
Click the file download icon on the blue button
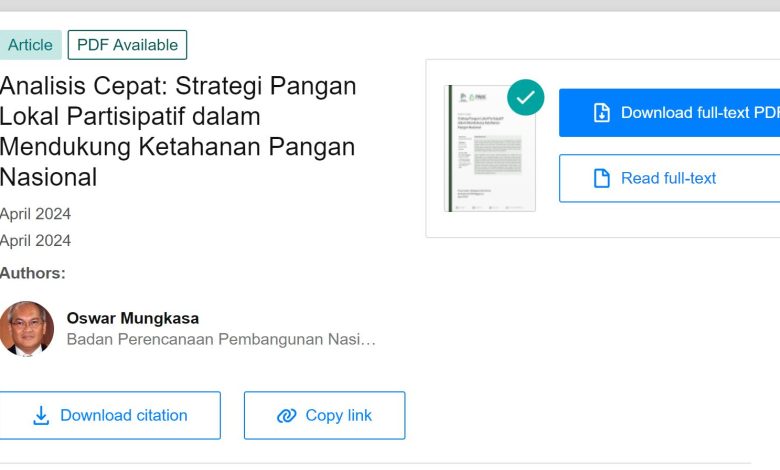(602, 113)
